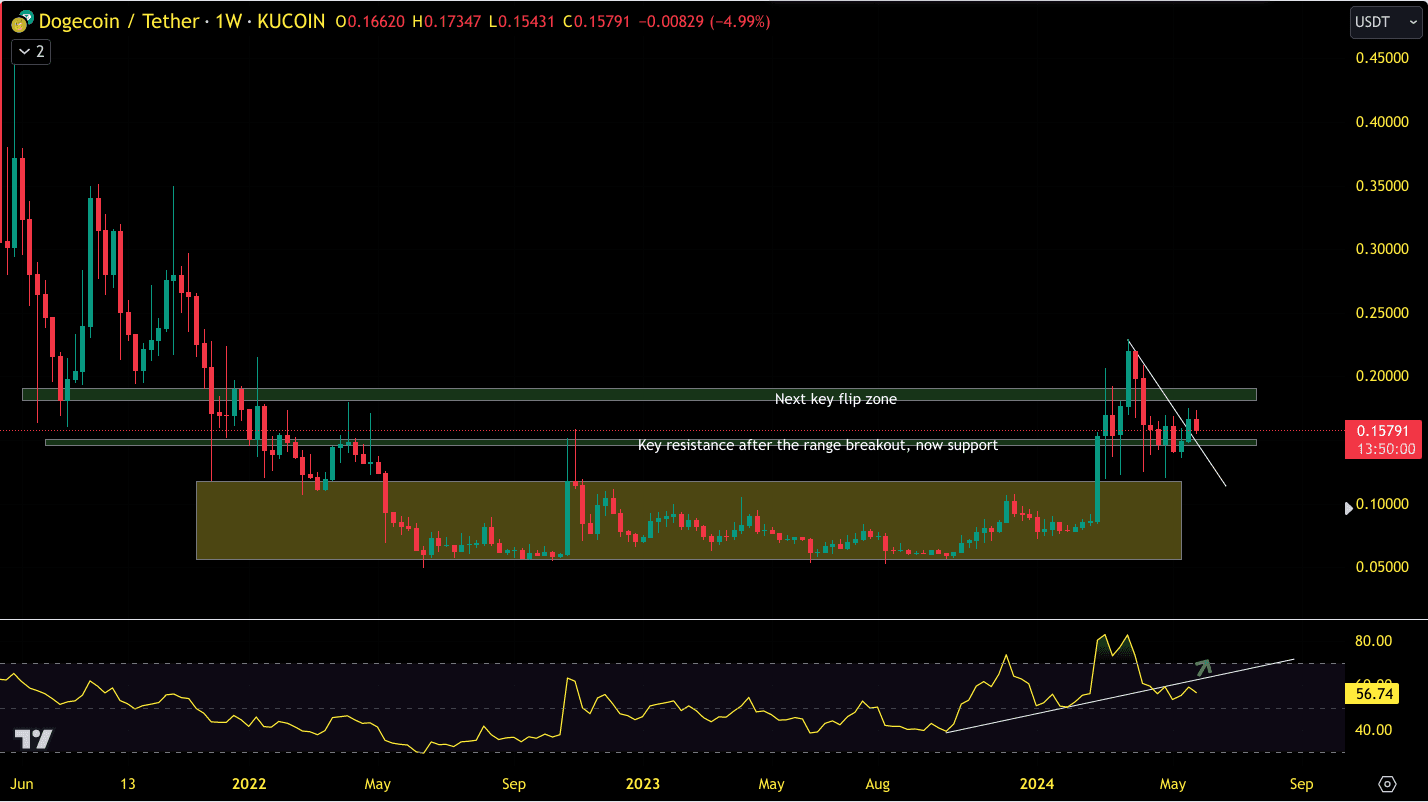Click the green arrow drawing on RSI pane
This screenshot has height=802, width=1428.
pyautogui.click(x=1203, y=668)
